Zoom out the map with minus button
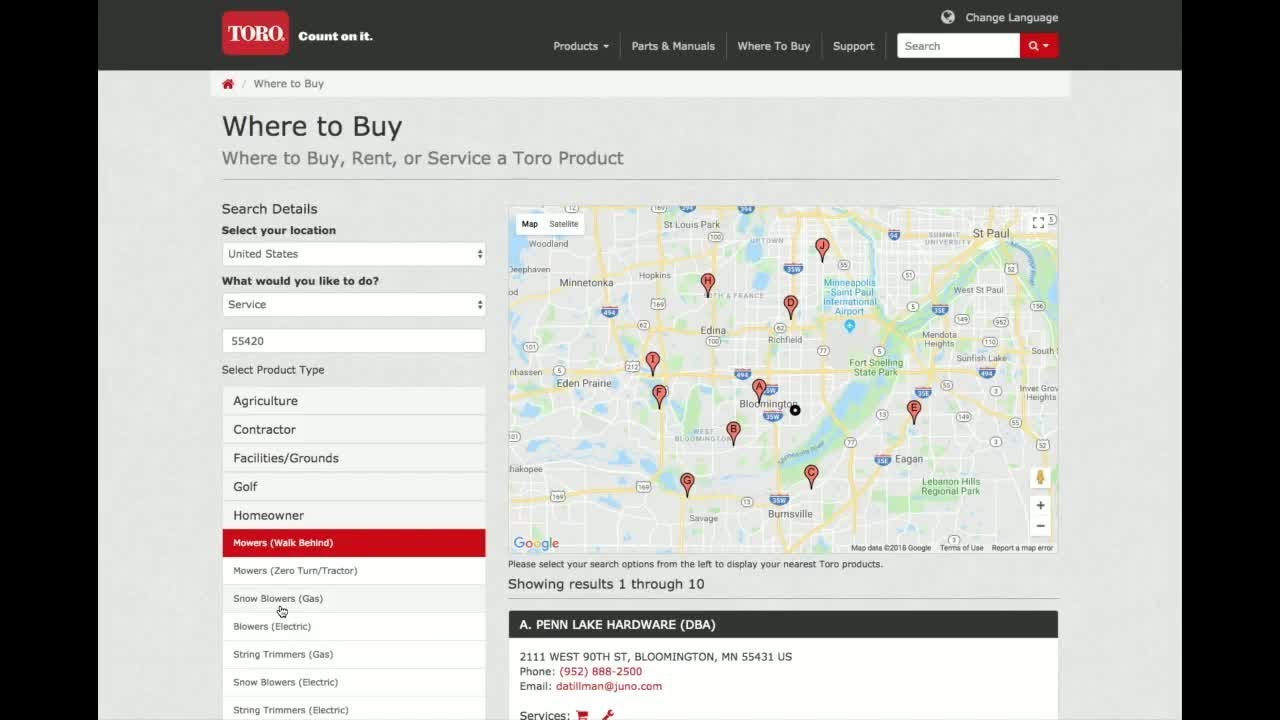Viewport: 1280px width, 720px height. [1040, 526]
